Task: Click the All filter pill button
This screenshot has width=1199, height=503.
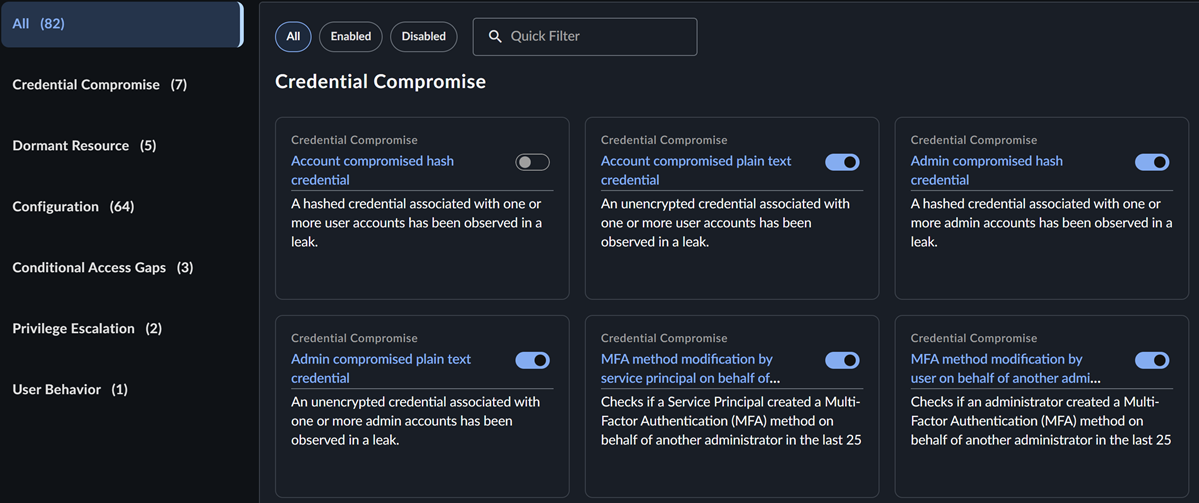Action: click(x=293, y=37)
